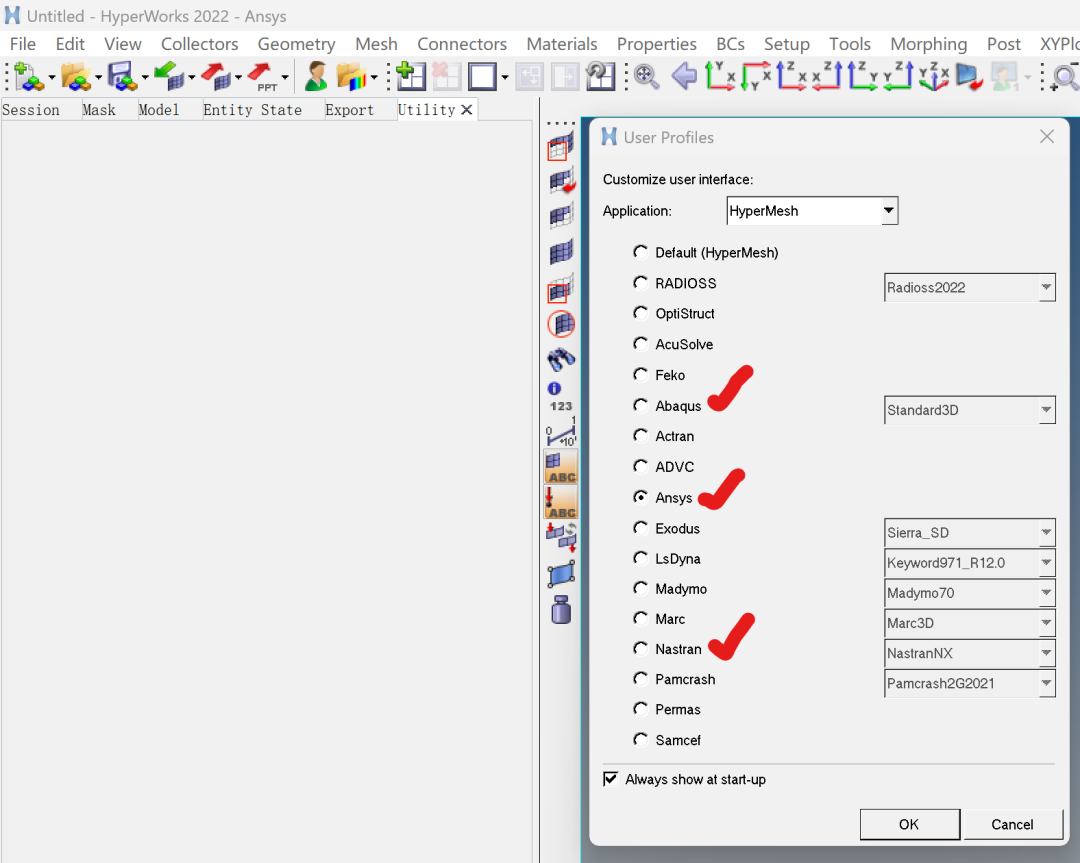Expand the page layout dropdown arrow
Screen dimensions: 1080x863
click(x=505, y=77)
